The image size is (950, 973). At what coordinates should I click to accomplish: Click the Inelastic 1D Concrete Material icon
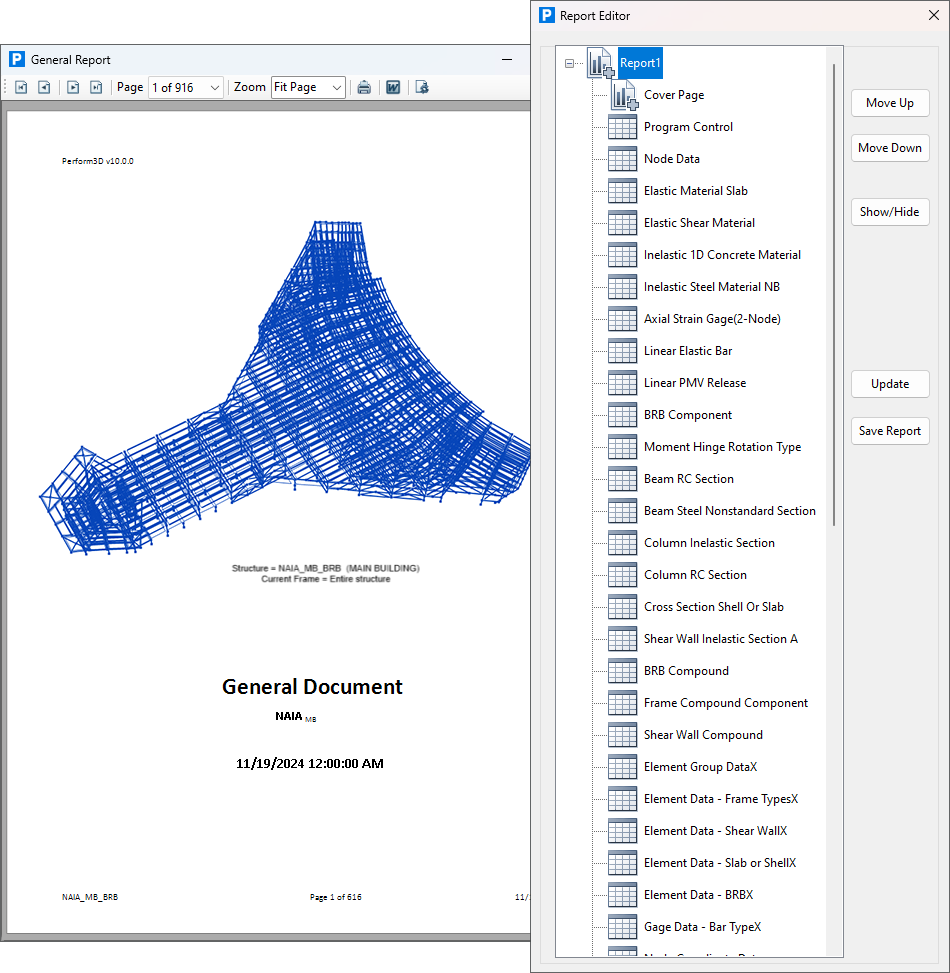(x=622, y=255)
